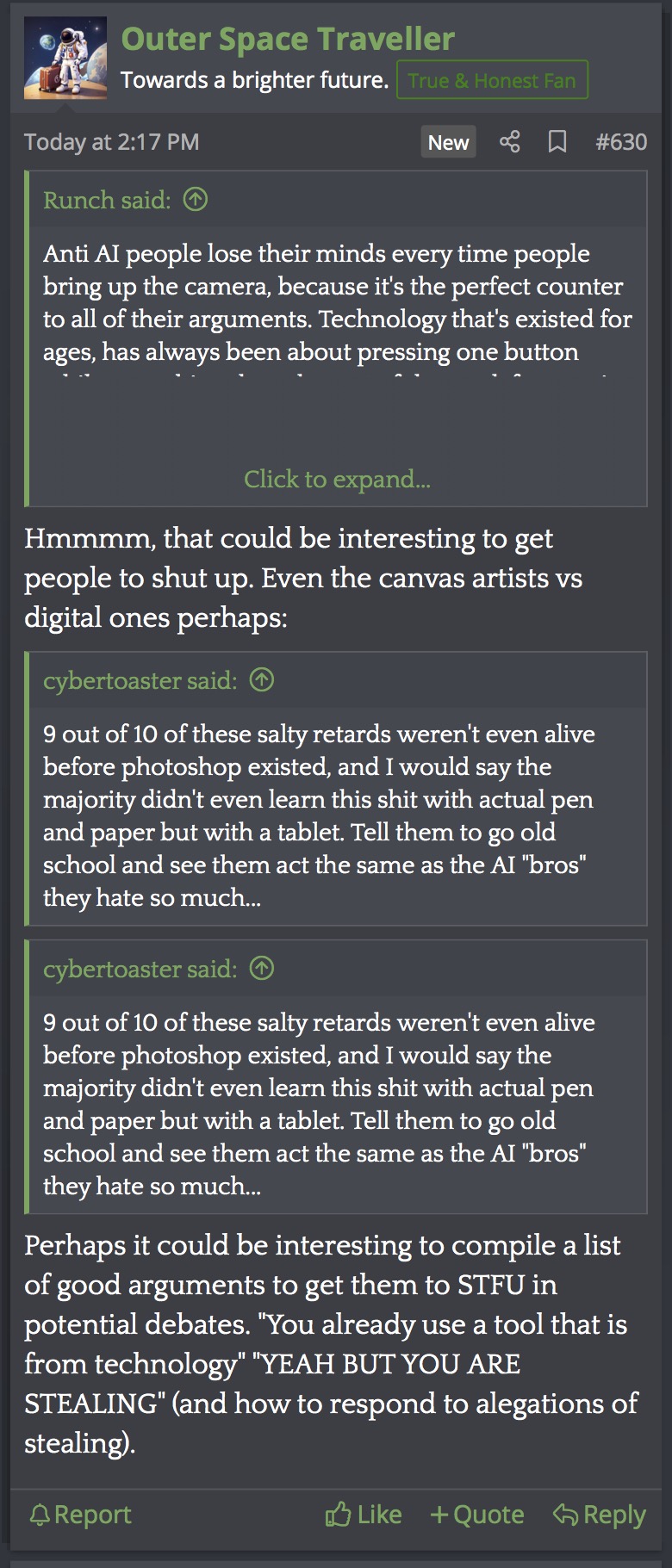Click the arrow icon on first cybertoaster quote
Screen dimensions: 672x1568
click(x=262, y=680)
